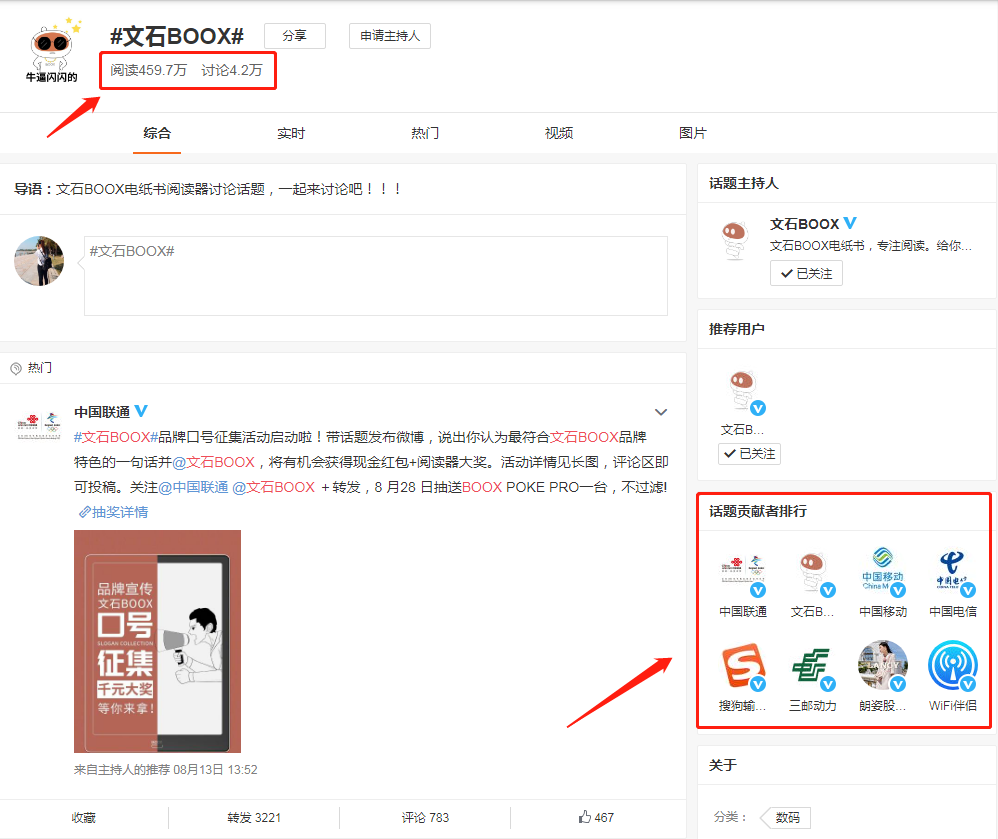Open contributor WiFi伴侣 avatar
The width and height of the screenshot is (998, 839).
coord(953,665)
